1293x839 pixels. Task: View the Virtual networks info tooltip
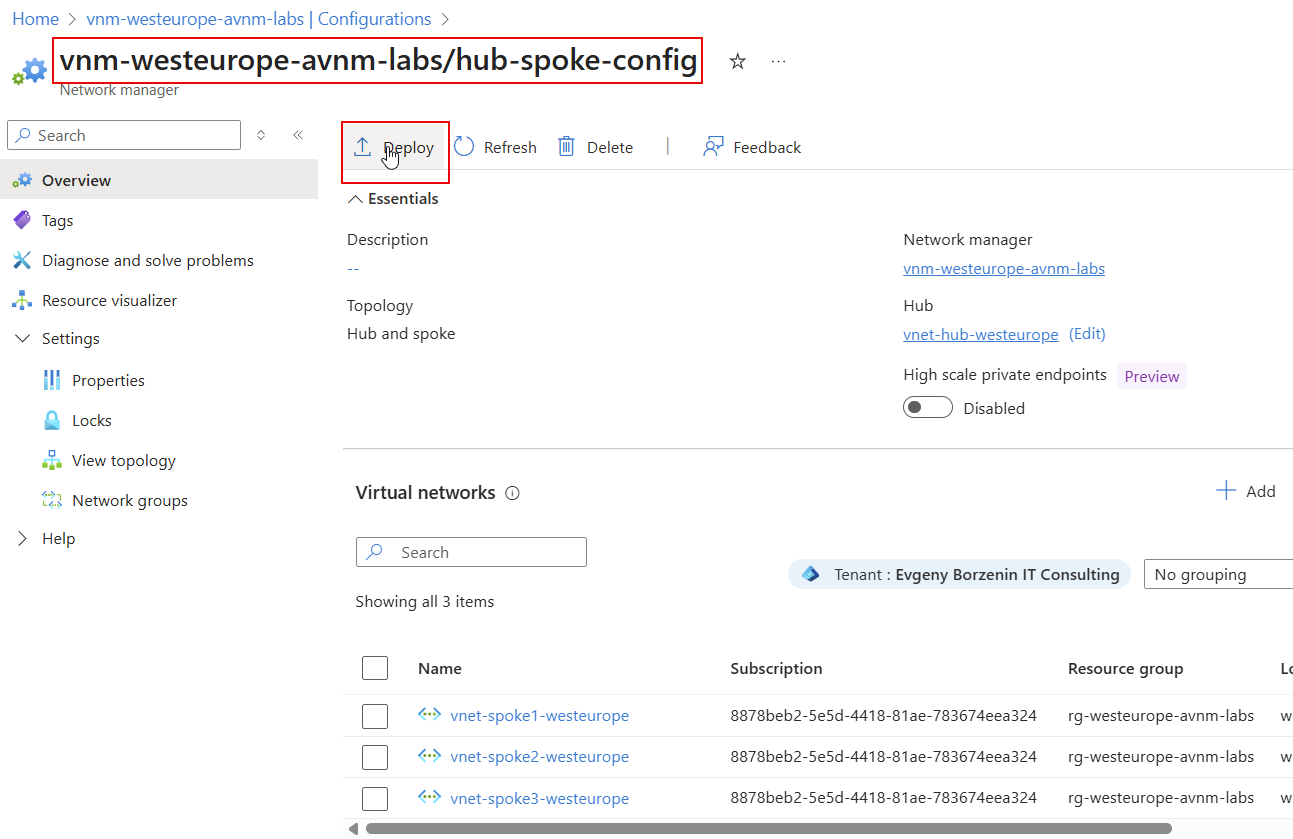pos(512,492)
